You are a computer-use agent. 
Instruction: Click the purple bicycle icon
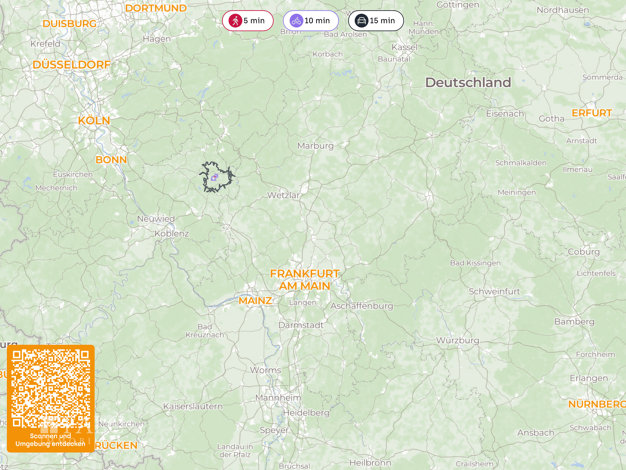point(296,20)
